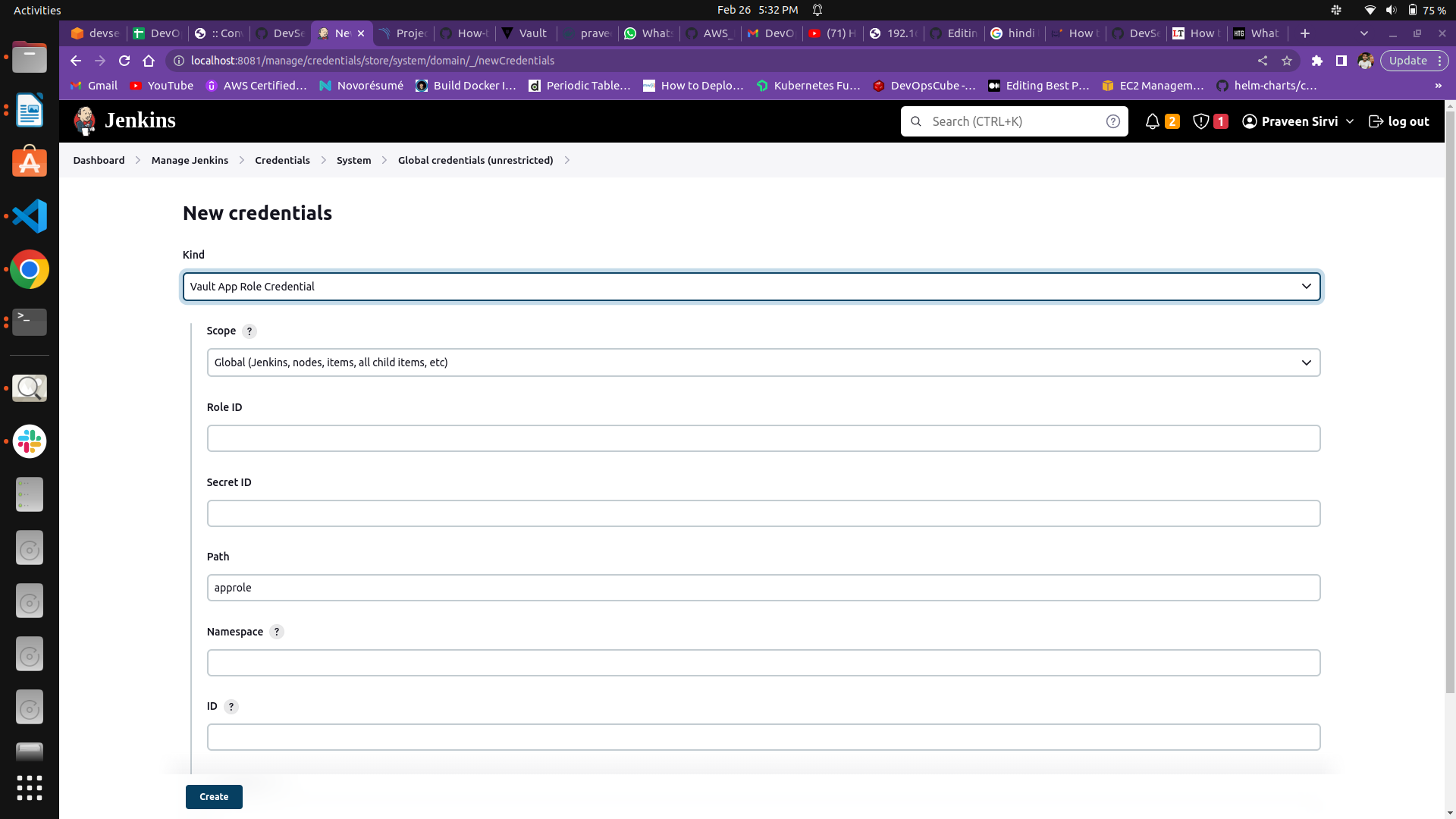Click the ID input field
Image resolution: width=1456 pixels, height=819 pixels.
tap(764, 737)
